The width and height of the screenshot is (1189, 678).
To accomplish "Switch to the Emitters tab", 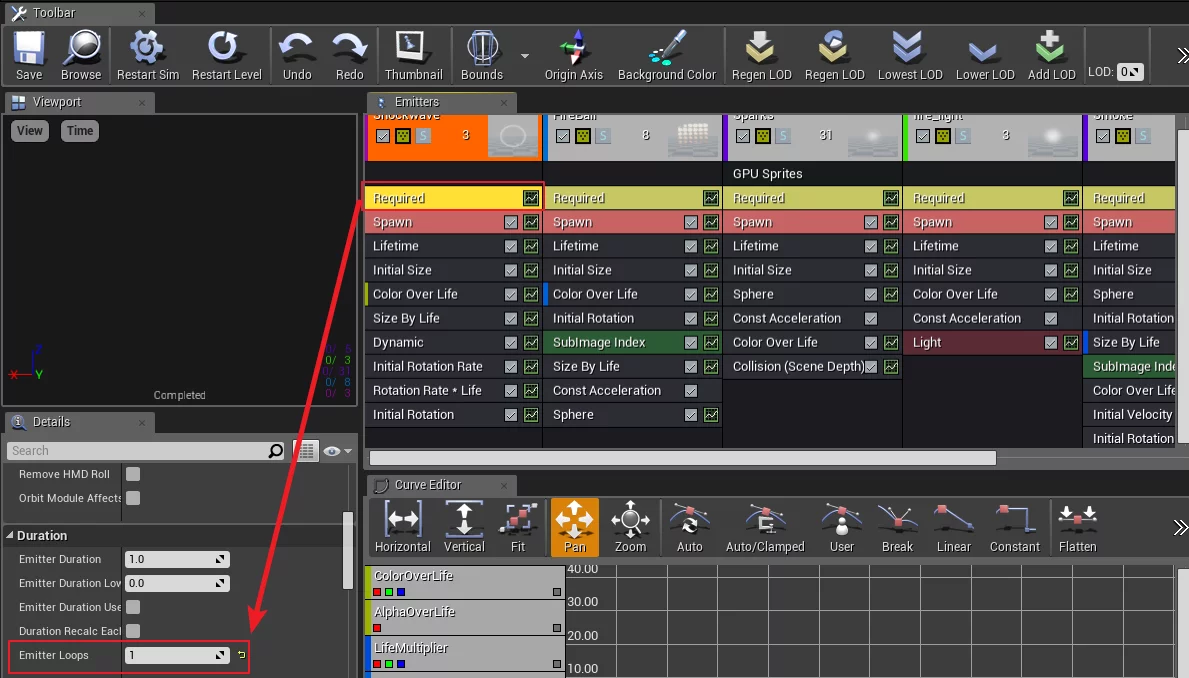I will click(x=415, y=102).
